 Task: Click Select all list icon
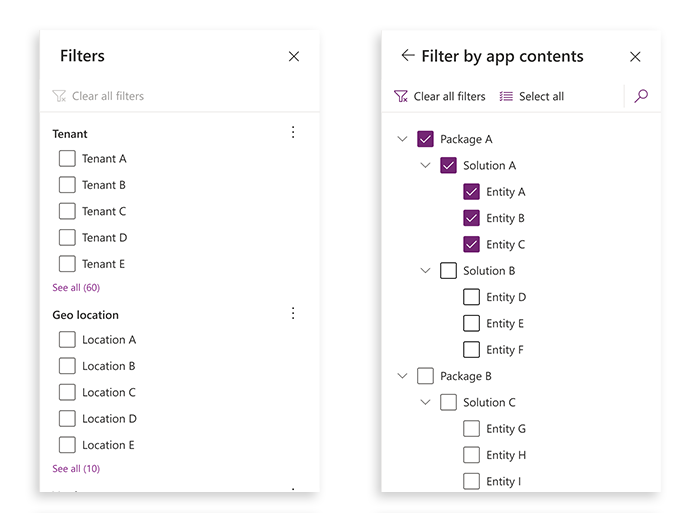506,96
